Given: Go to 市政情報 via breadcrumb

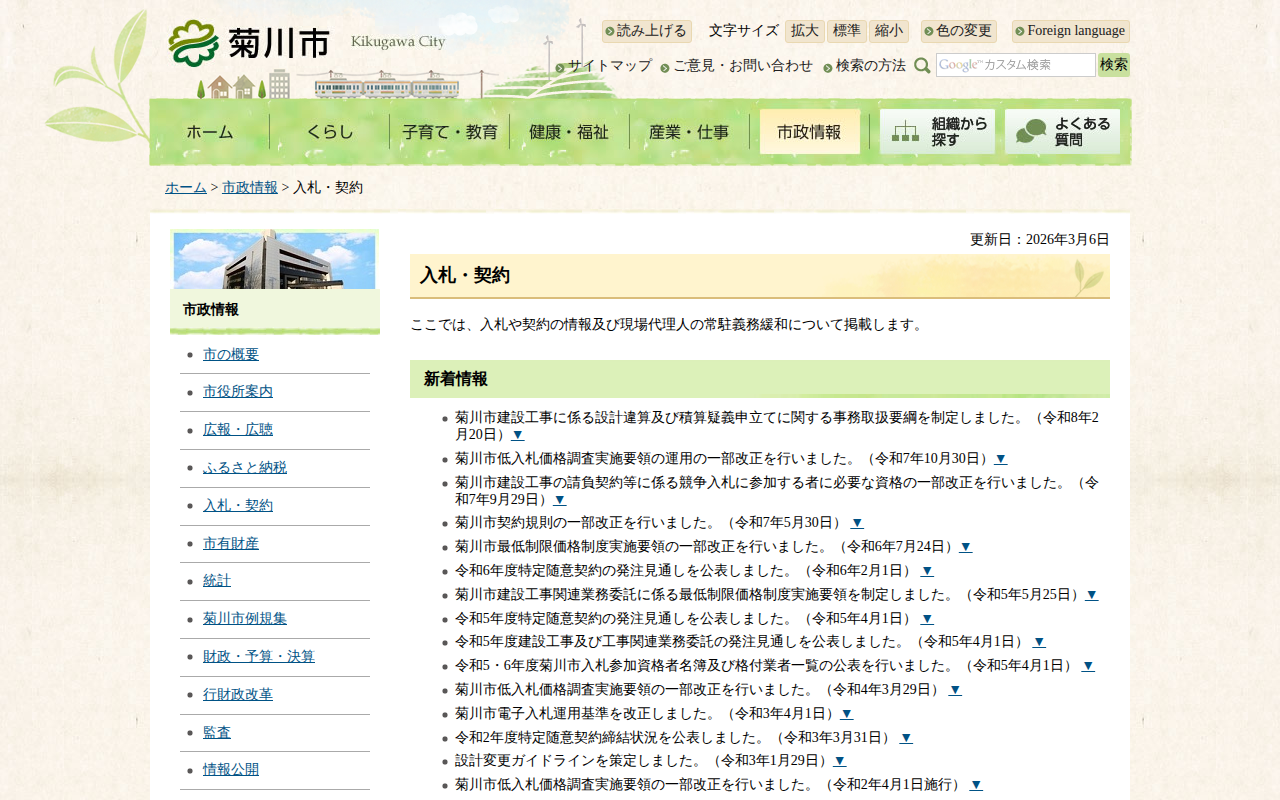Looking at the screenshot, I should [x=250, y=188].
